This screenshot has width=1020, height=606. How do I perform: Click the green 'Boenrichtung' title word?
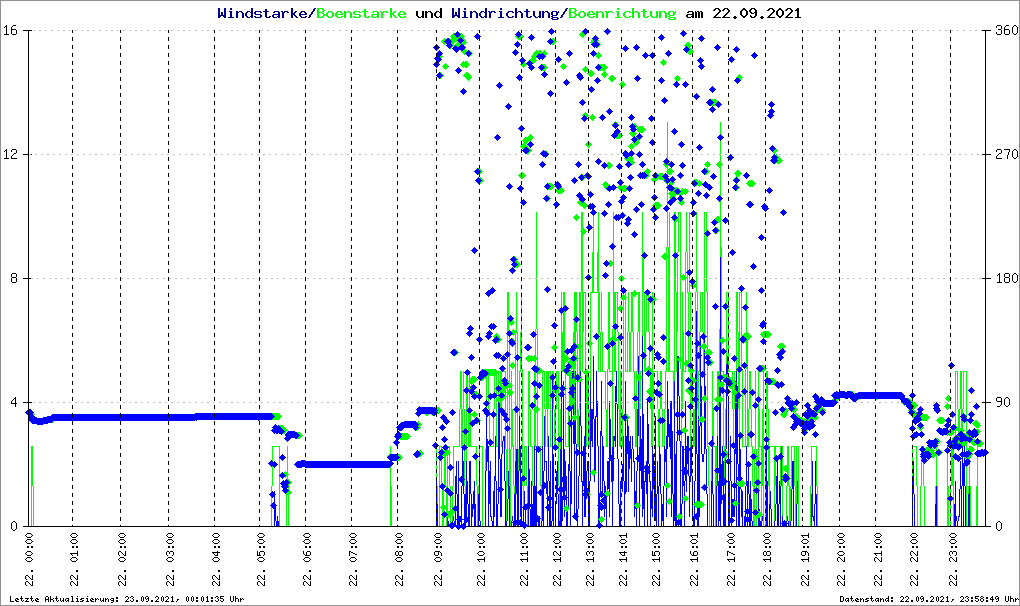tap(623, 14)
